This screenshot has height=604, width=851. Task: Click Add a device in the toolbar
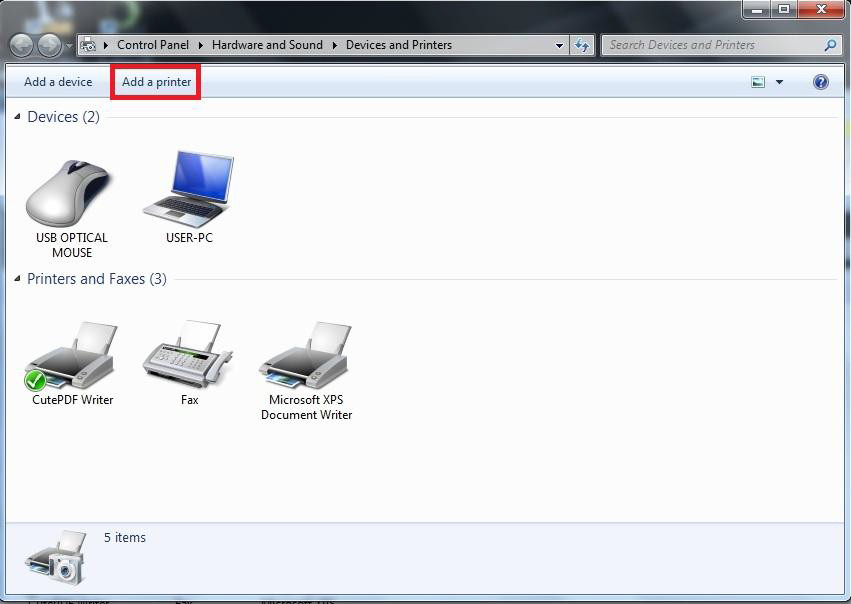58,82
